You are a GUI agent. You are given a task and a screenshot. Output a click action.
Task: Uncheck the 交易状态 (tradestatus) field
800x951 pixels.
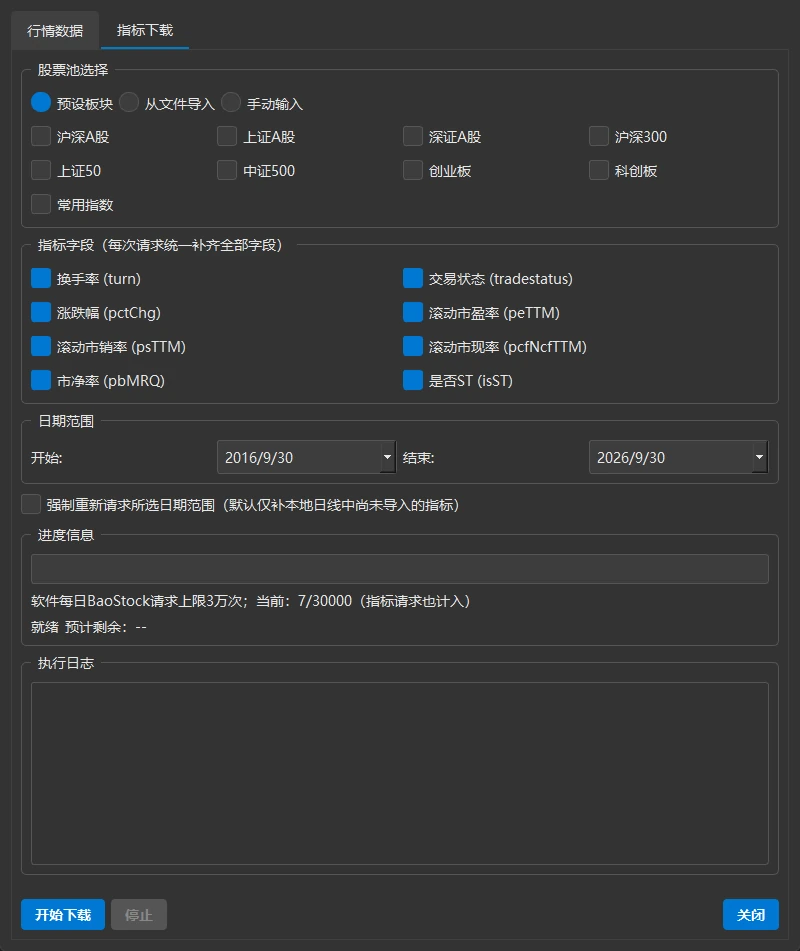pyautogui.click(x=413, y=278)
